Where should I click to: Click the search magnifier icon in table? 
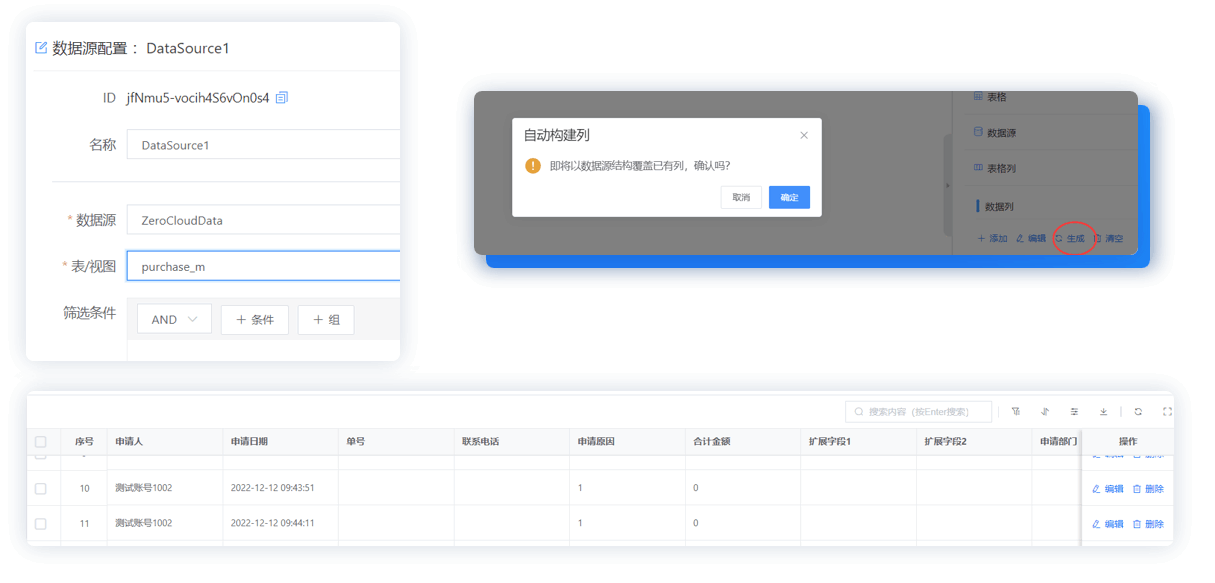[859, 412]
